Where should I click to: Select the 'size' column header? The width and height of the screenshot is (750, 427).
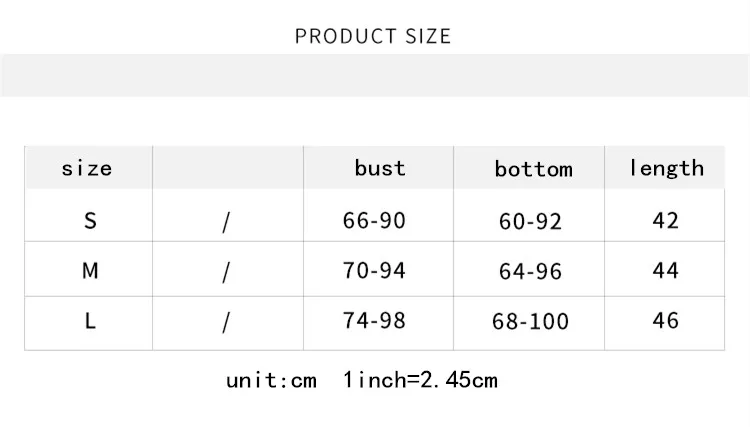point(87,168)
